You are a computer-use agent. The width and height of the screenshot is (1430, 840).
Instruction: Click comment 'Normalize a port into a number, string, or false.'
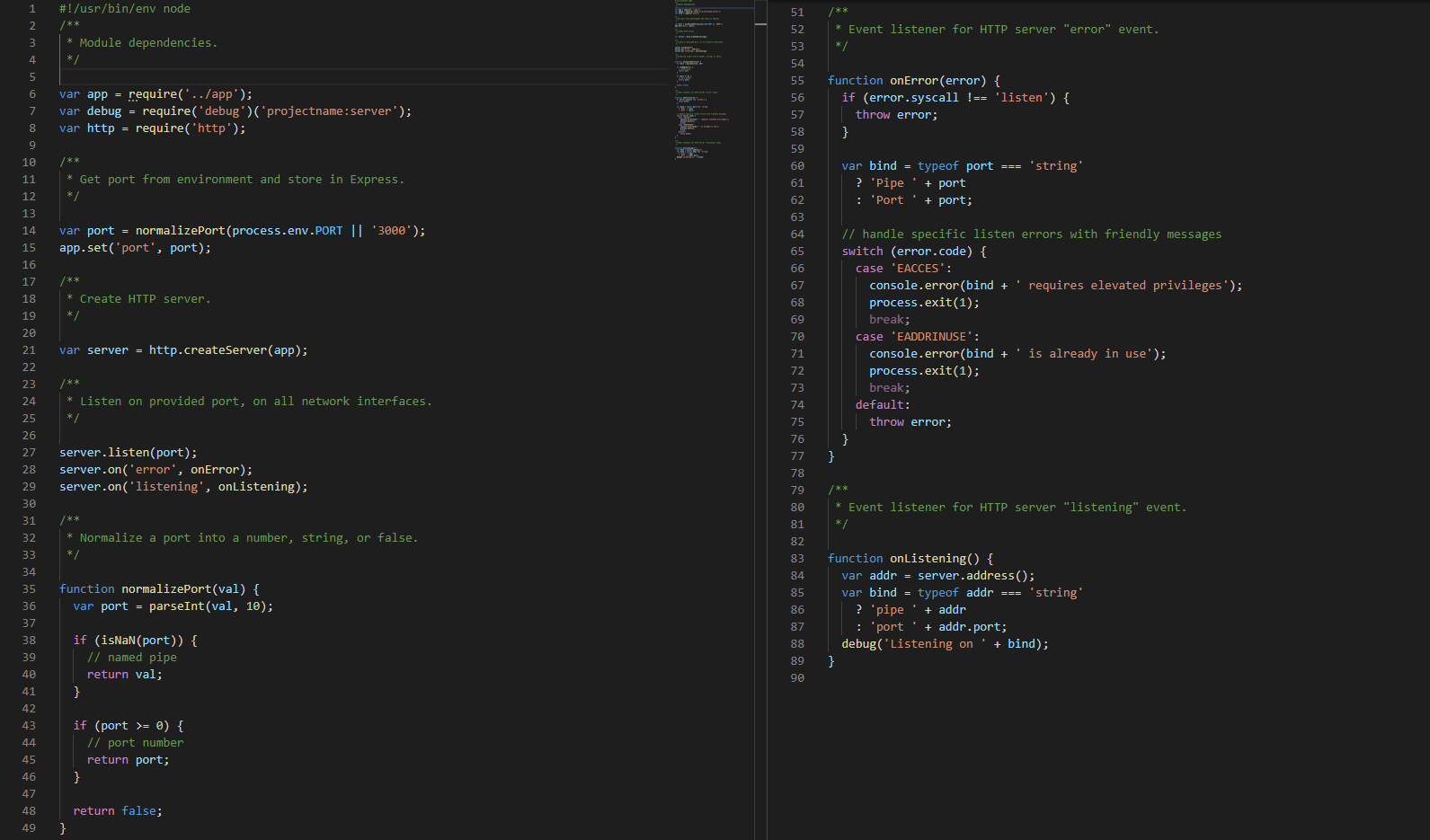(249, 537)
